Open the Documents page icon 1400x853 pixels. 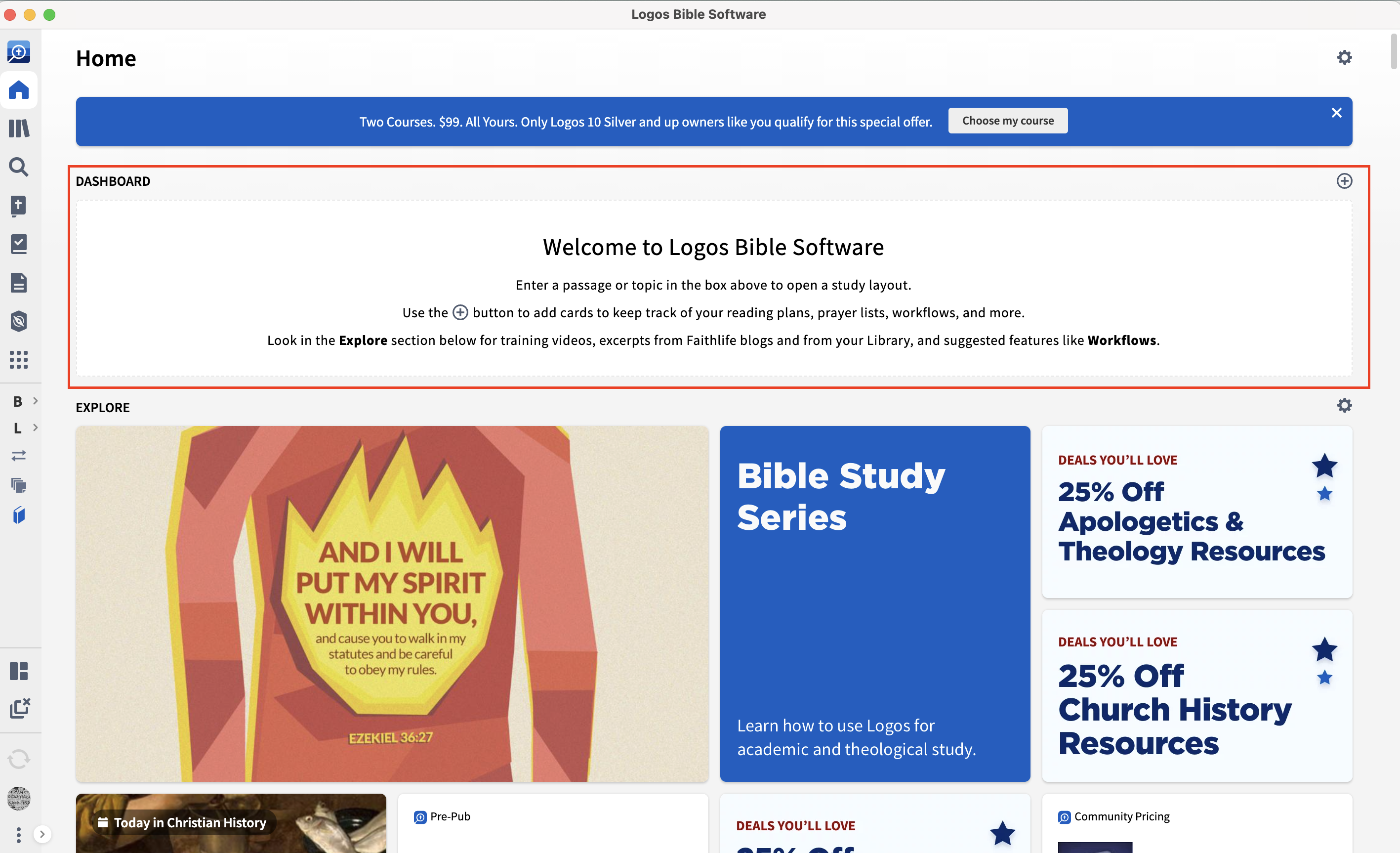click(x=19, y=283)
